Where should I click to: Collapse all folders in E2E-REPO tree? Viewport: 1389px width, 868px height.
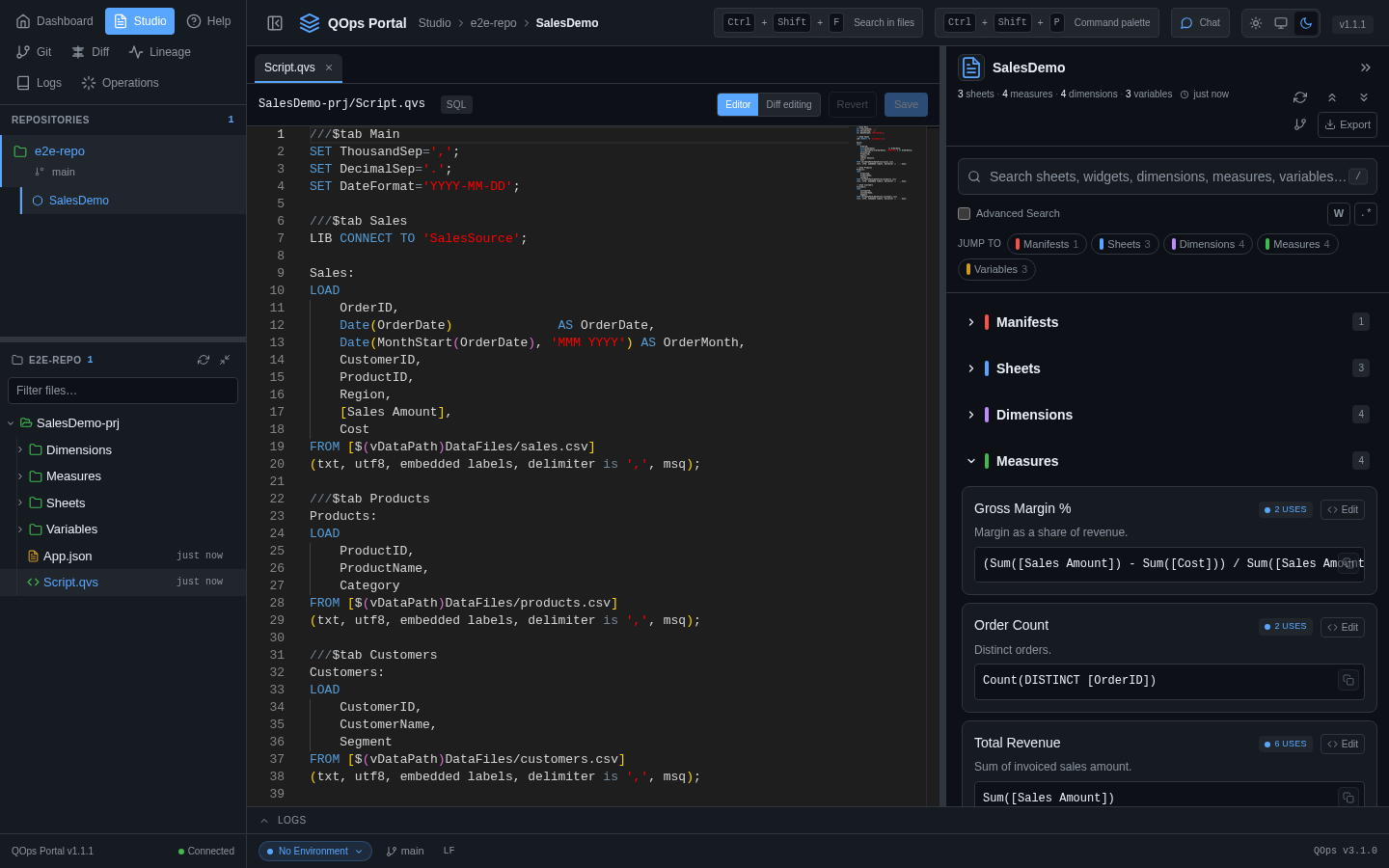point(225,360)
